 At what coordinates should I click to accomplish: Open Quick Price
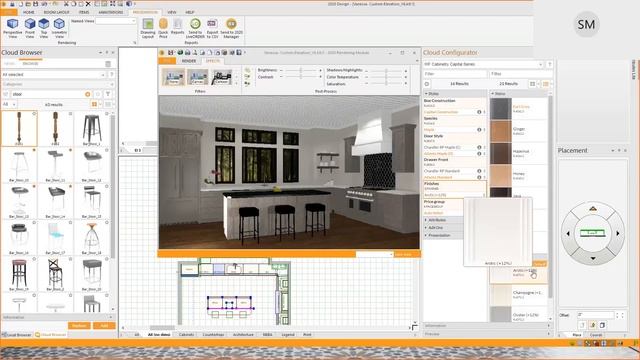coord(163,28)
